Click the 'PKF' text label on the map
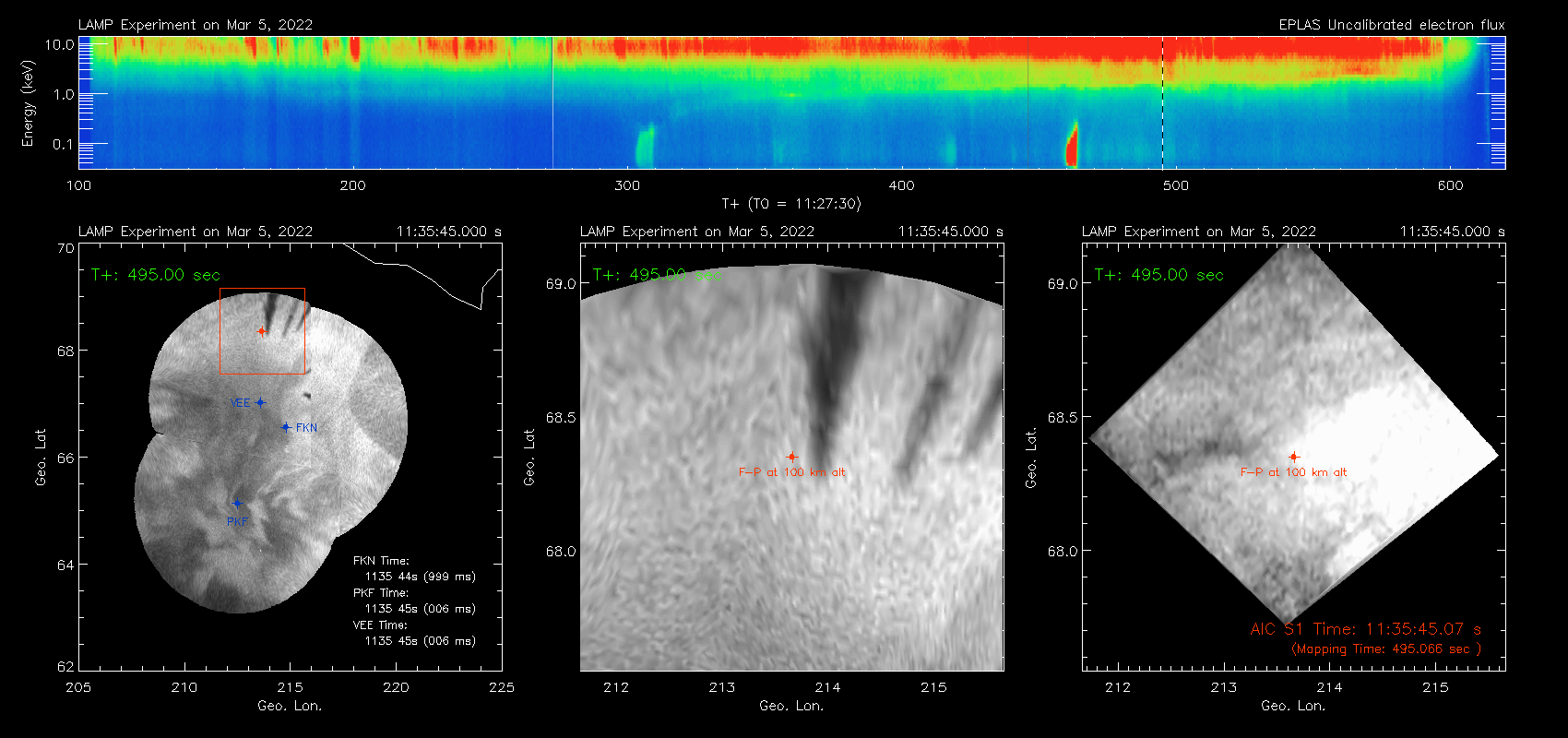 click(x=238, y=522)
